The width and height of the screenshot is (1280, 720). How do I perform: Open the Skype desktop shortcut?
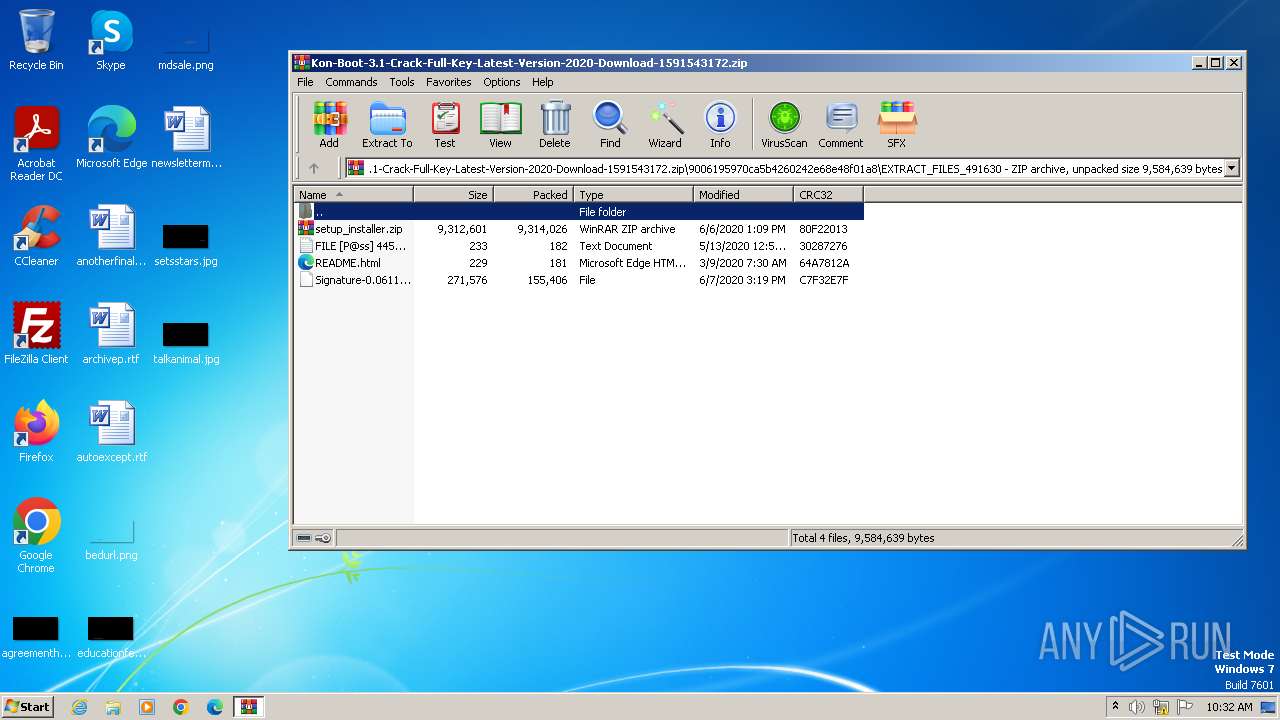point(111,40)
